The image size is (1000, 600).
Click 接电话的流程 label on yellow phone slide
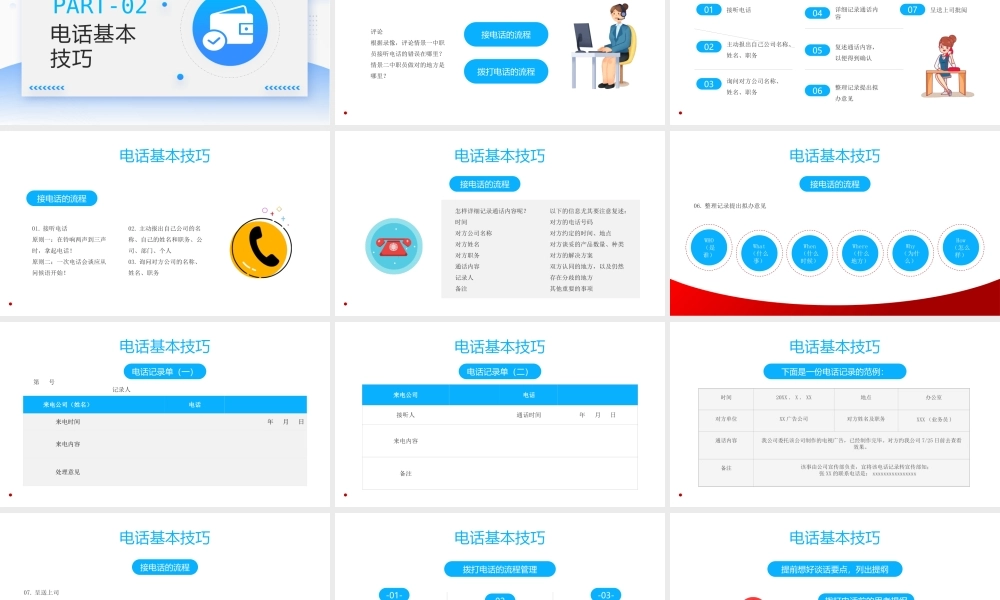pos(61,198)
